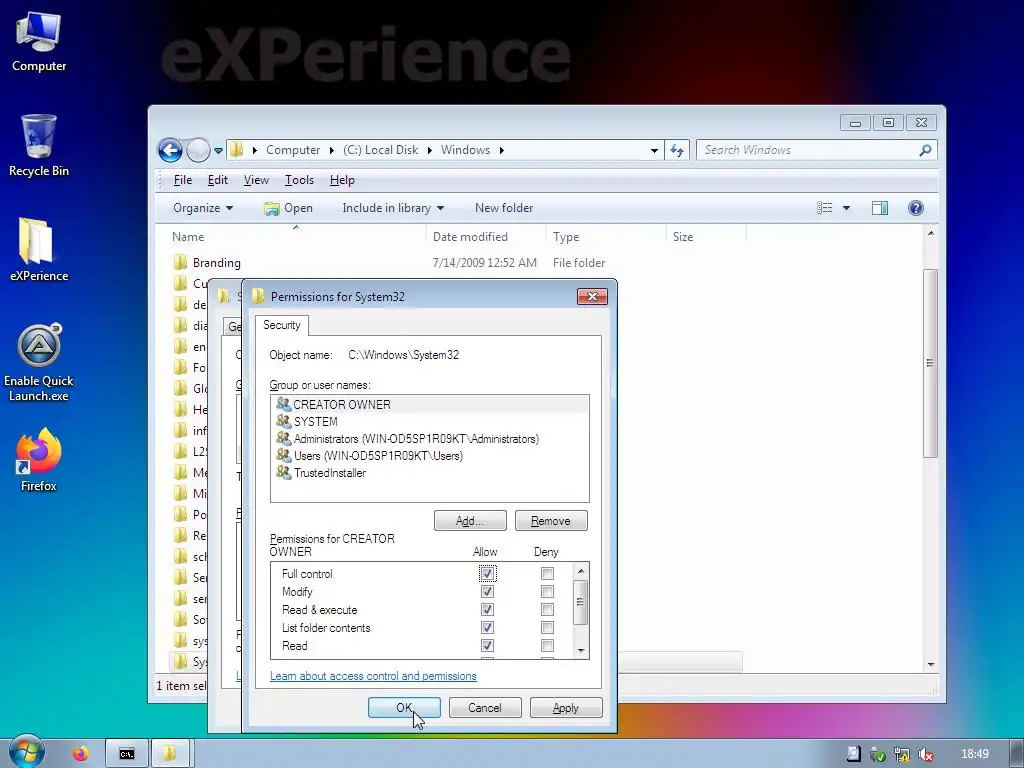This screenshot has width=1024, height=768.
Task: Check Deny for Modify
Action: (547, 592)
